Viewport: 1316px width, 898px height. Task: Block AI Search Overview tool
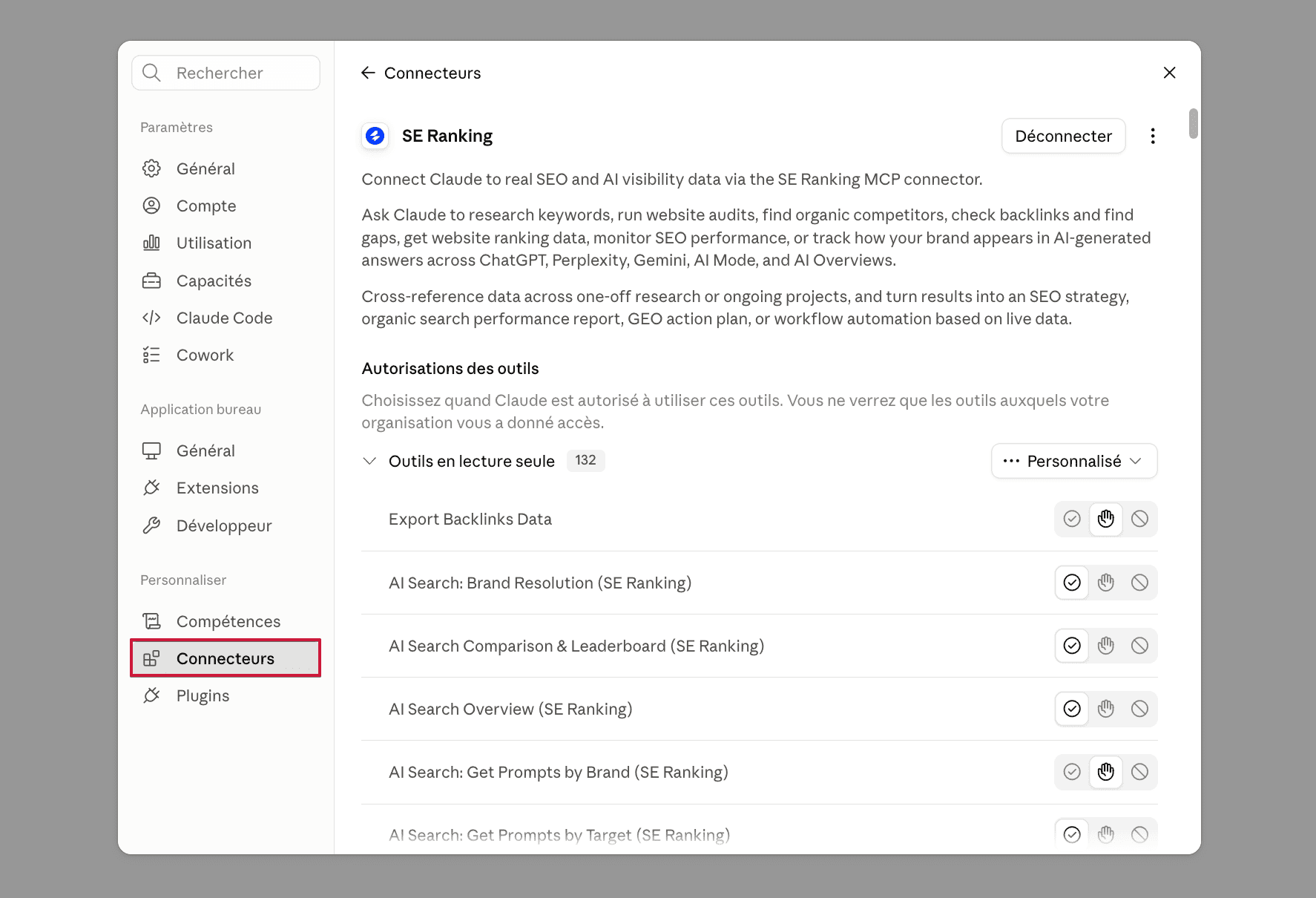point(1140,709)
